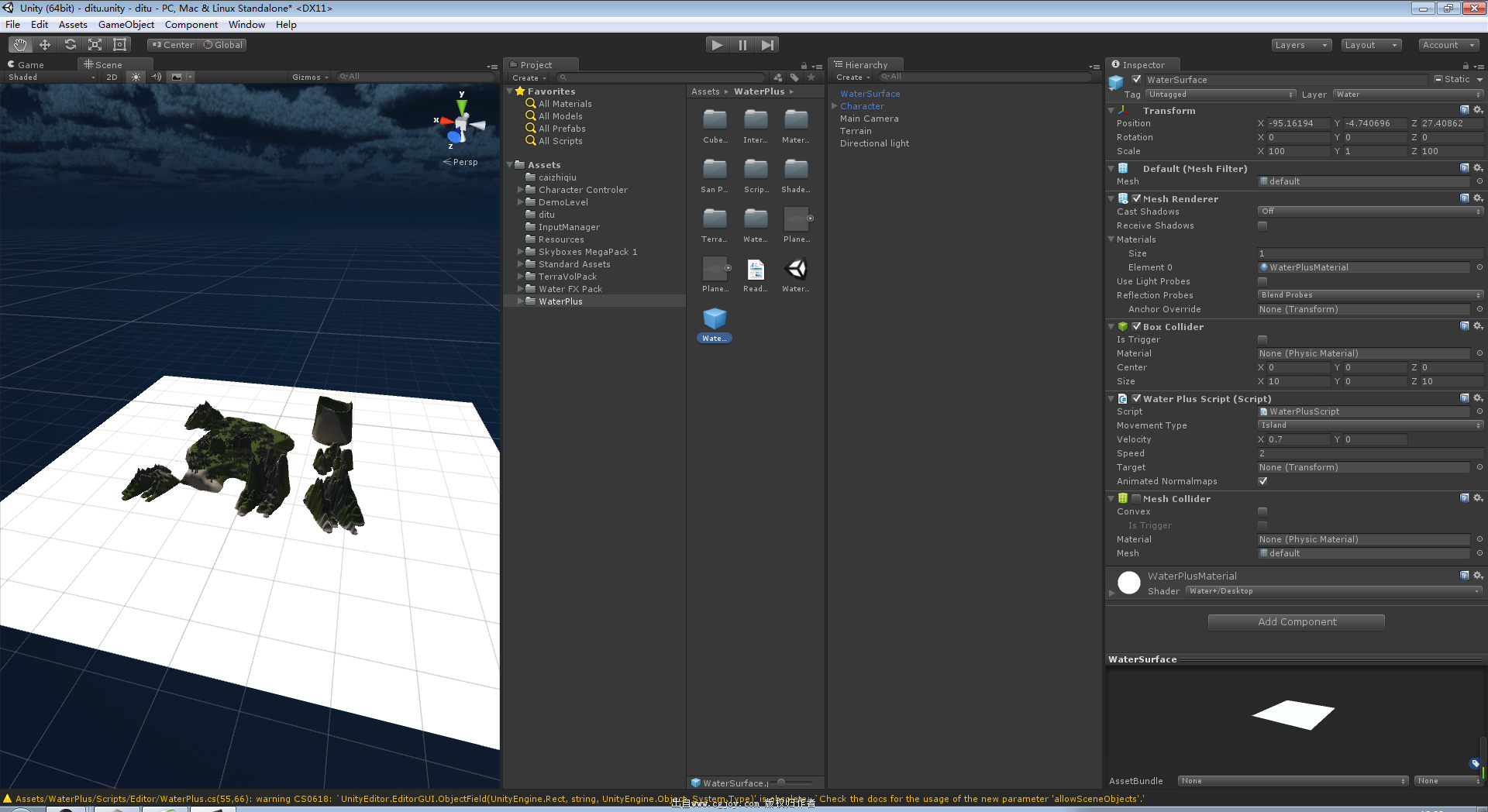Open Water Plus Script gear menu

tap(1478, 398)
